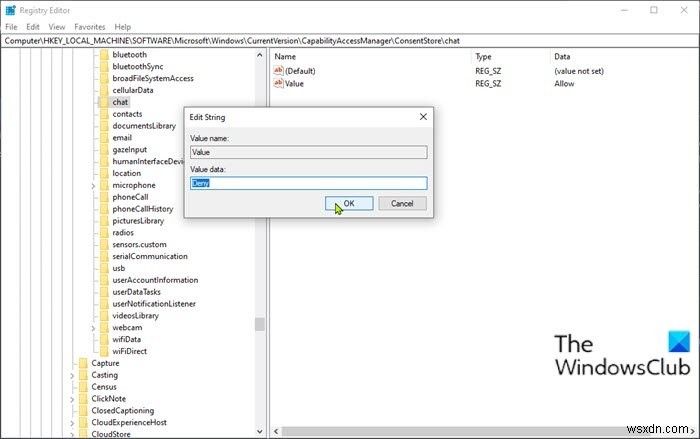Screen dimensions: 700x439
Task: Click the usb folder icon
Action: tap(104, 268)
